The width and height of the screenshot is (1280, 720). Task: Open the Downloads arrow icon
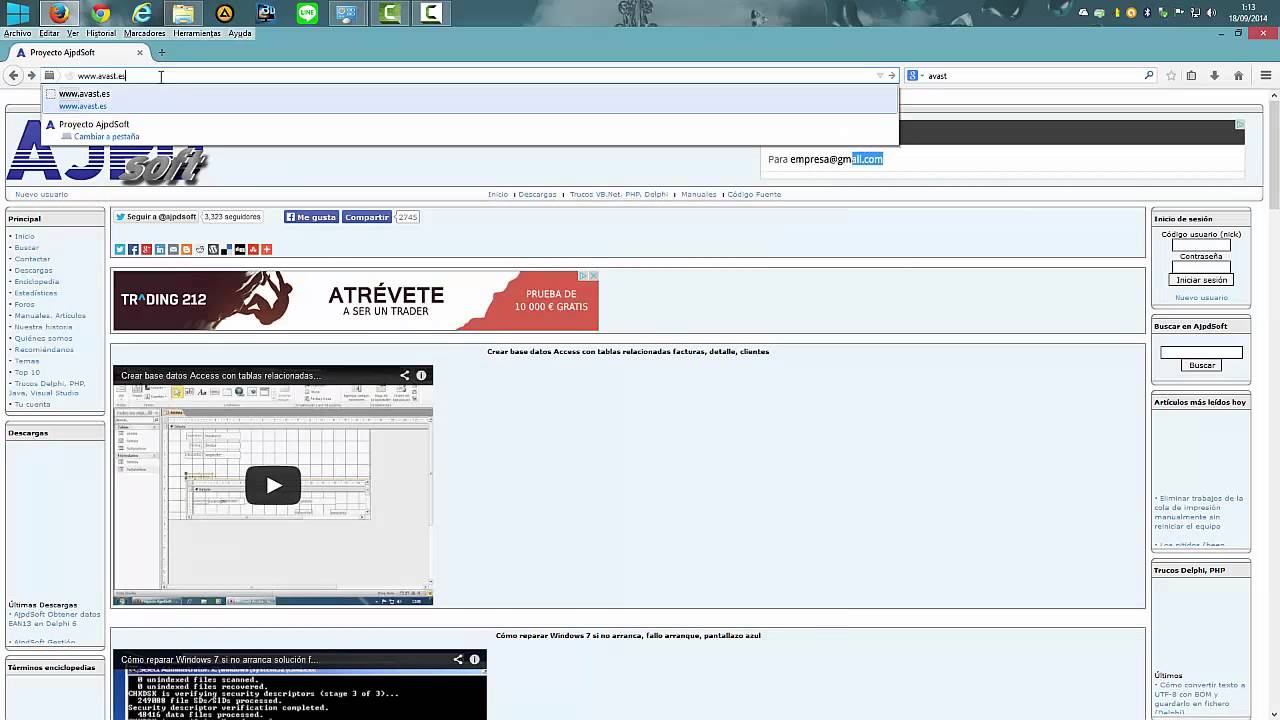1214,75
